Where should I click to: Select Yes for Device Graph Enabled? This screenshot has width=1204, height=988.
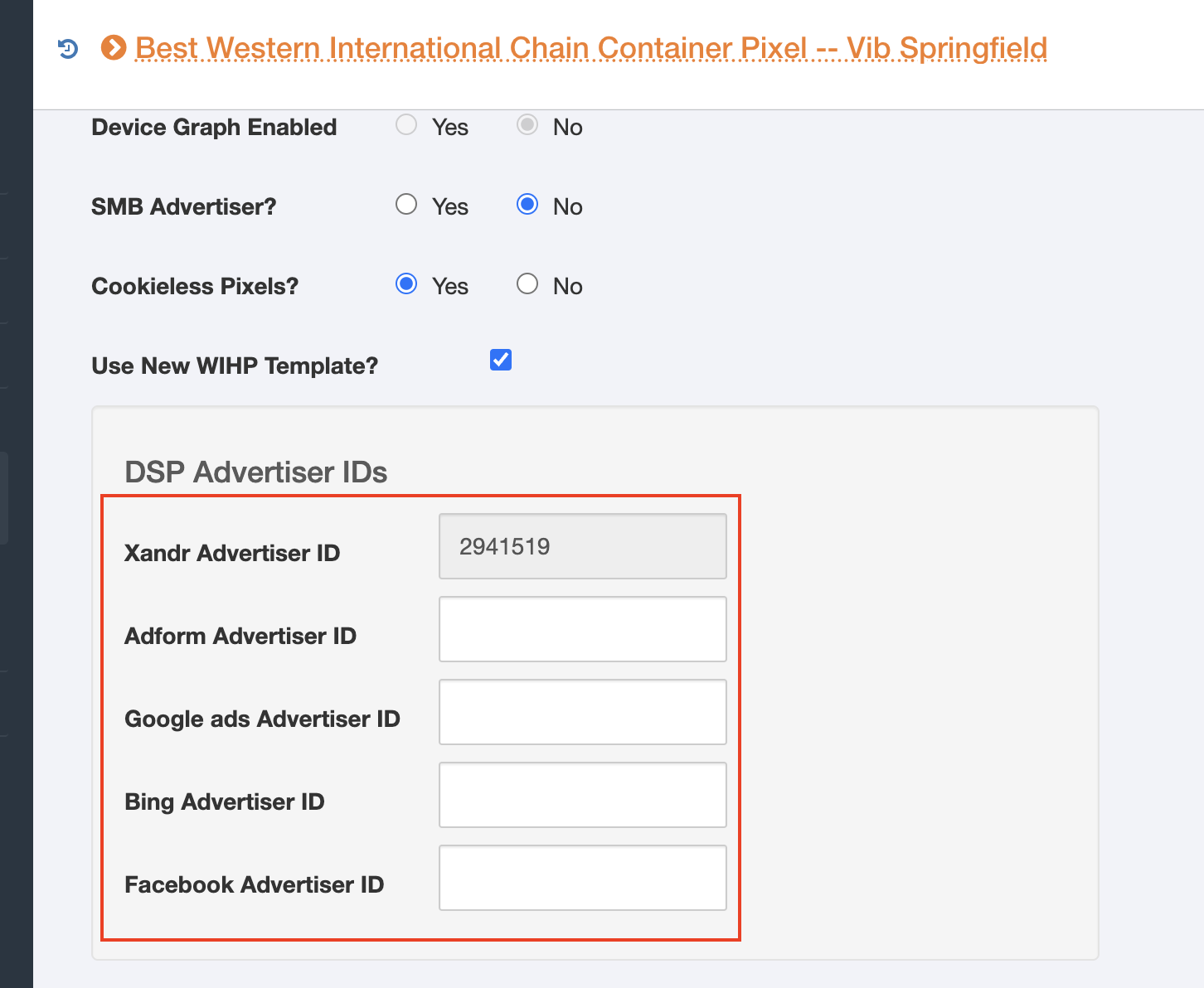(406, 125)
